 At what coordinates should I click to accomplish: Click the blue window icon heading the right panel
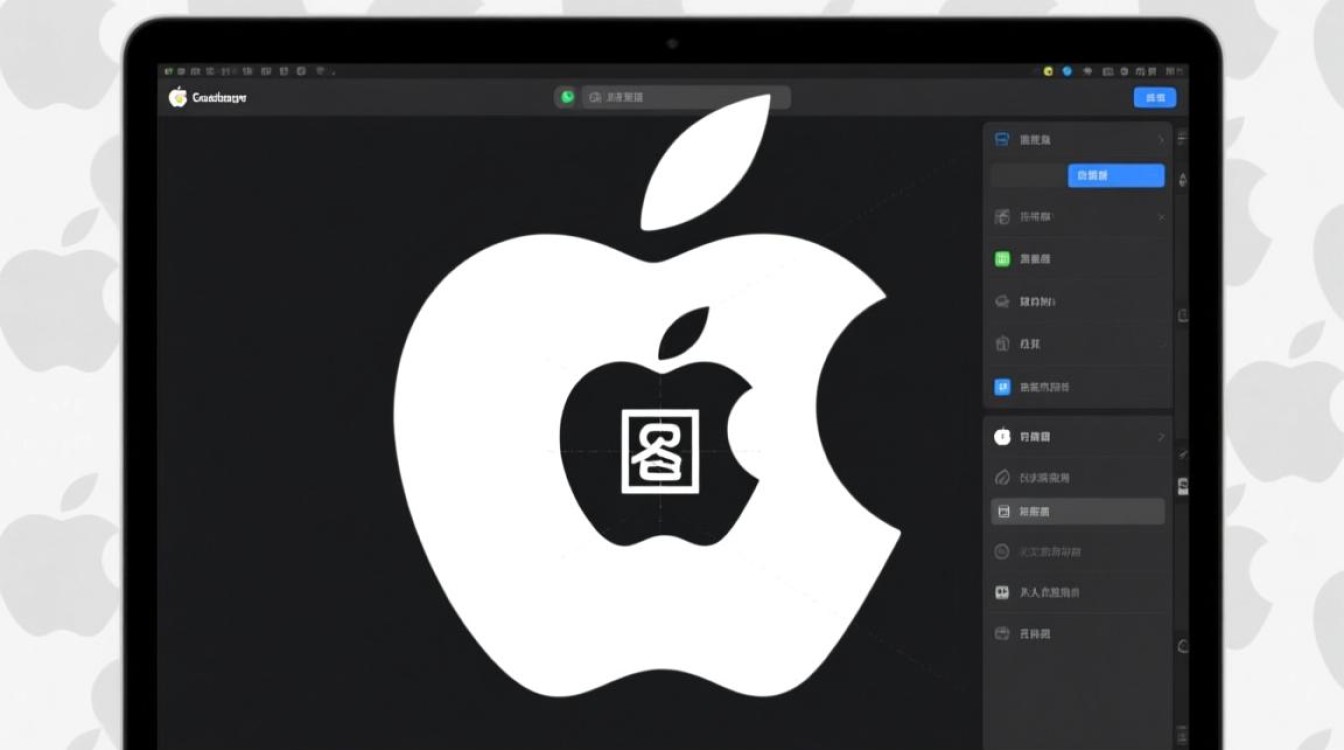click(x=1002, y=140)
